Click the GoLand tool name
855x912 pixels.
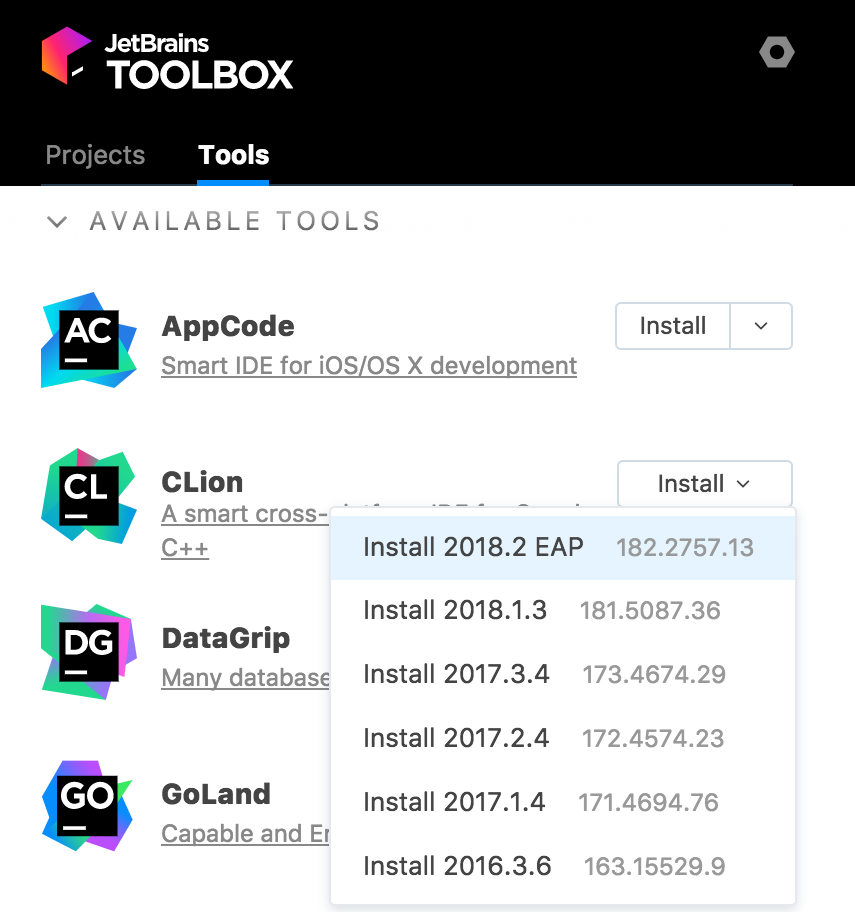pos(216,794)
